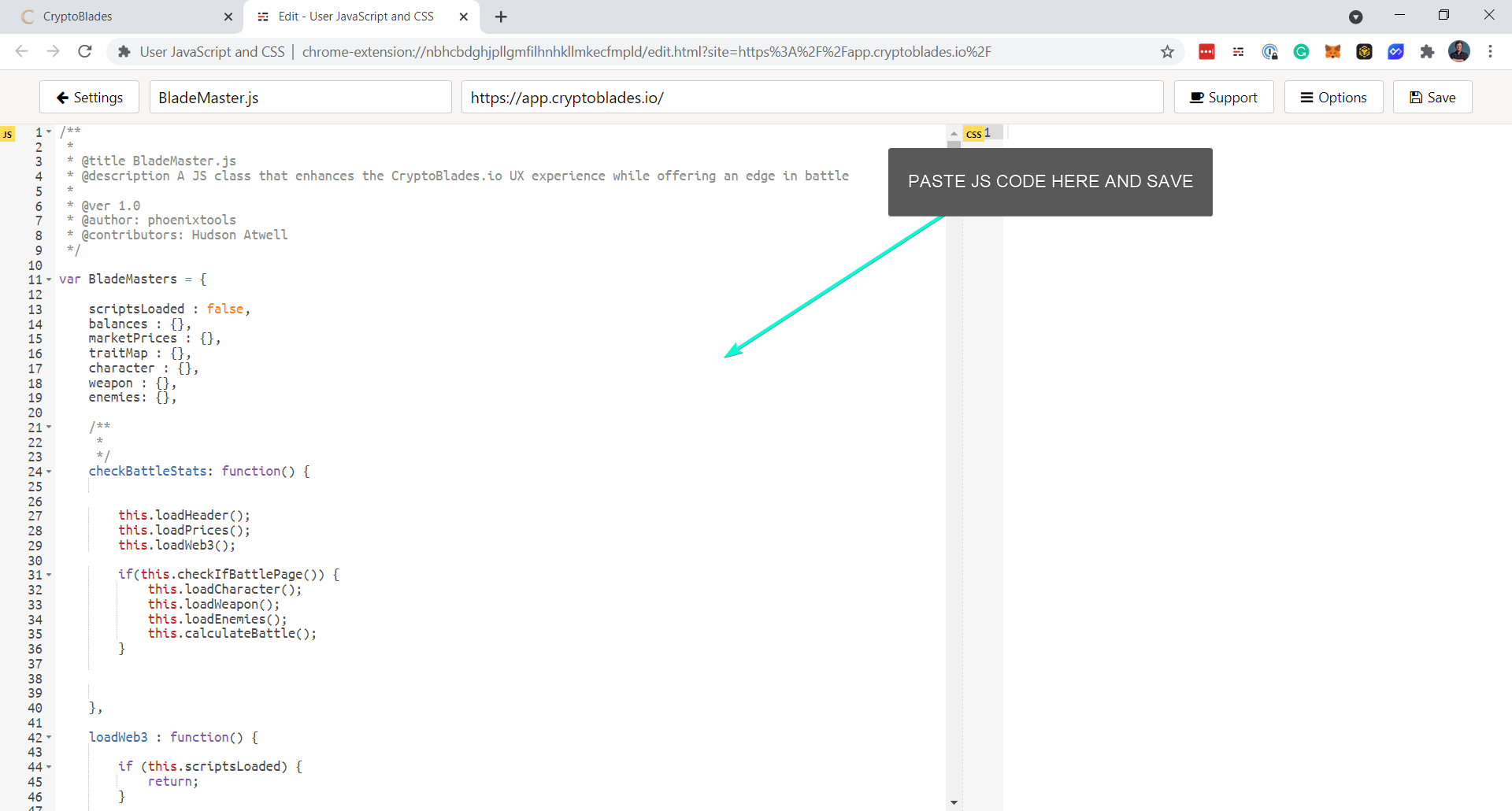Fold the loadWeb3 function at line 42
This screenshot has height=811, width=1512.
click(49, 738)
